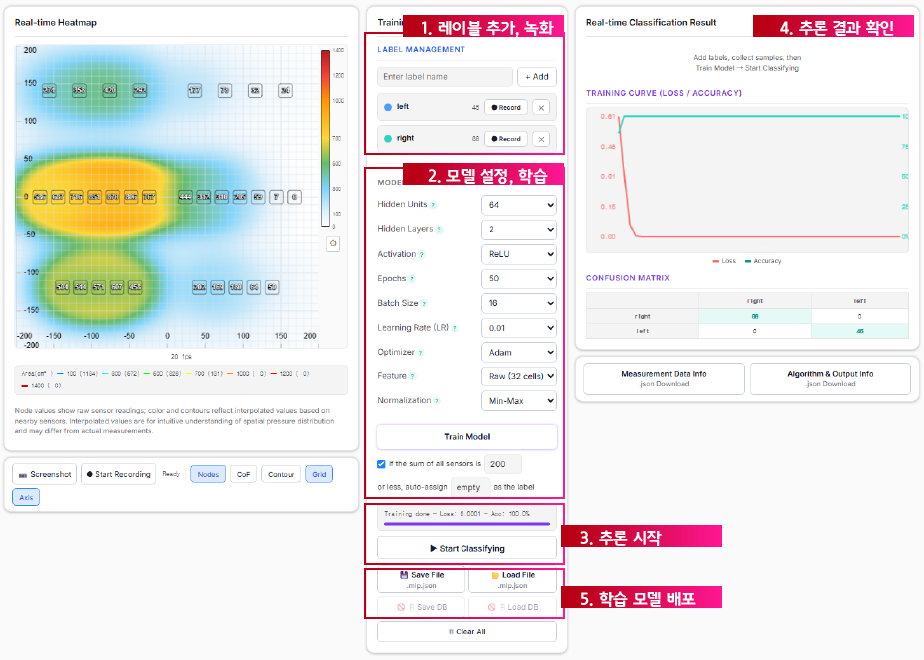Image resolution: width=924 pixels, height=660 pixels.
Task: Open the Epochs dropdown
Action: [519, 279]
